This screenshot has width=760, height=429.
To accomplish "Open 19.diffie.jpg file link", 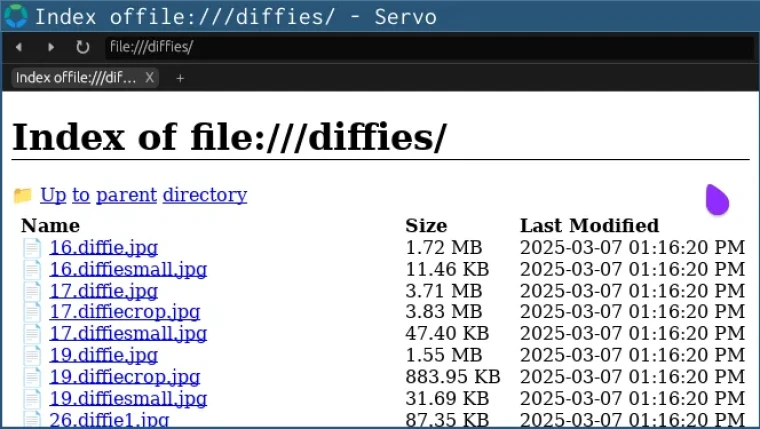I will point(103,355).
